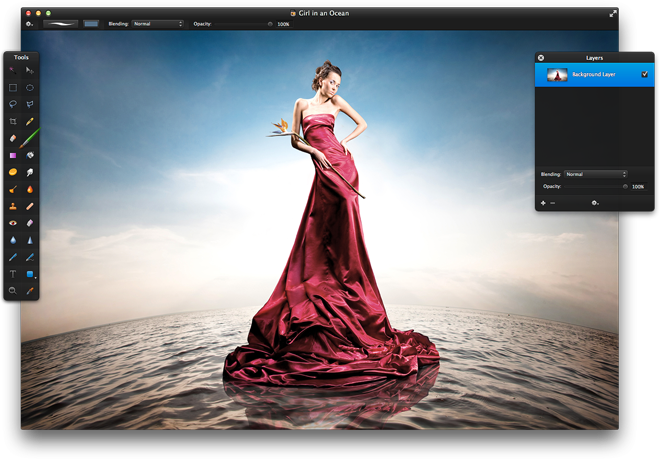Select the Lasso tool

(x=13, y=104)
